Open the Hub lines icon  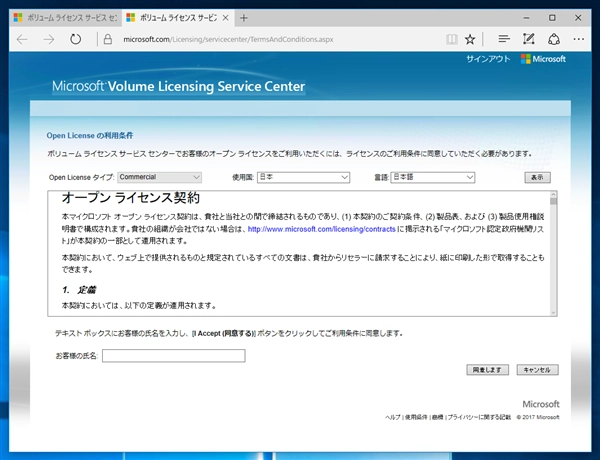pos(504,39)
